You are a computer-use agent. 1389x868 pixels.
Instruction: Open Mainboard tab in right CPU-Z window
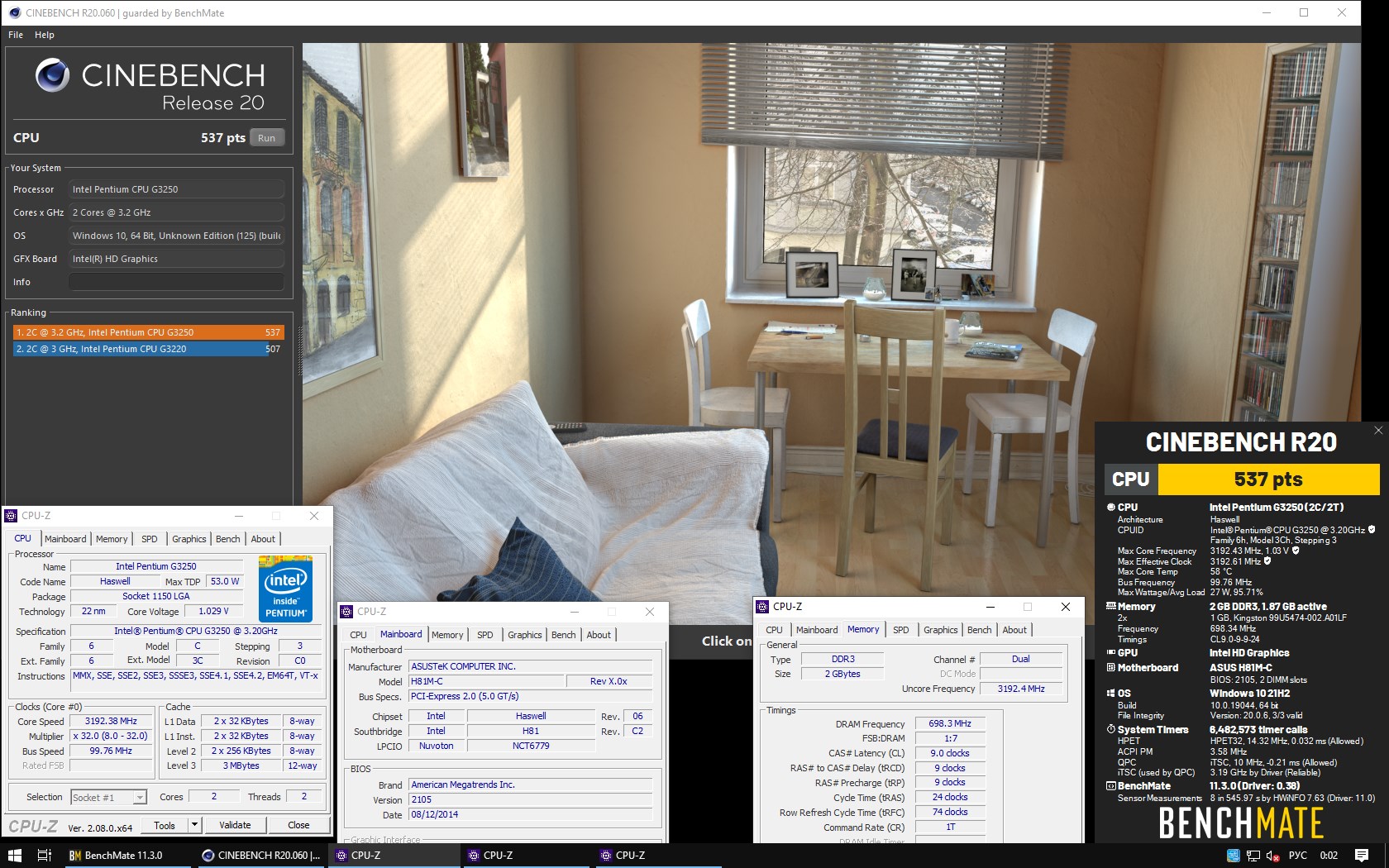pos(817,630)
